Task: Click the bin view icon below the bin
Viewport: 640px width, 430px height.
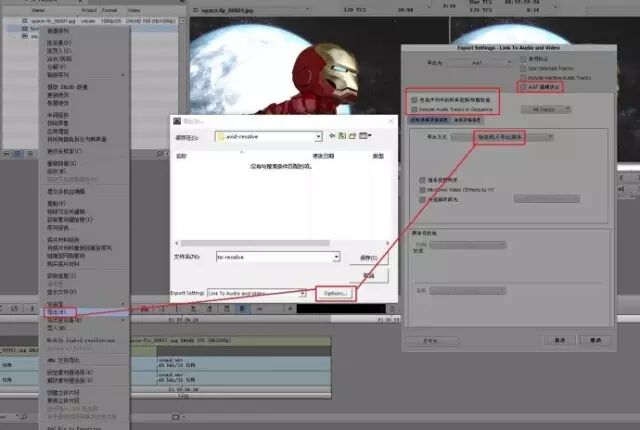Action: 17,154
